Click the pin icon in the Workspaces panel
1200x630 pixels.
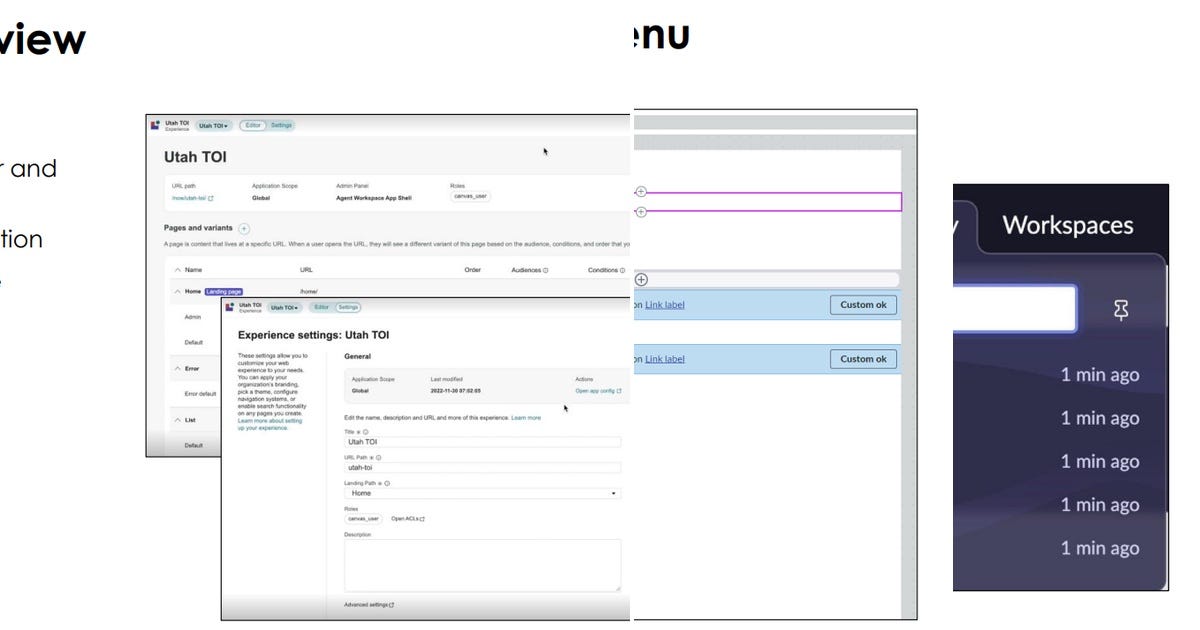tap(1120, 308)
